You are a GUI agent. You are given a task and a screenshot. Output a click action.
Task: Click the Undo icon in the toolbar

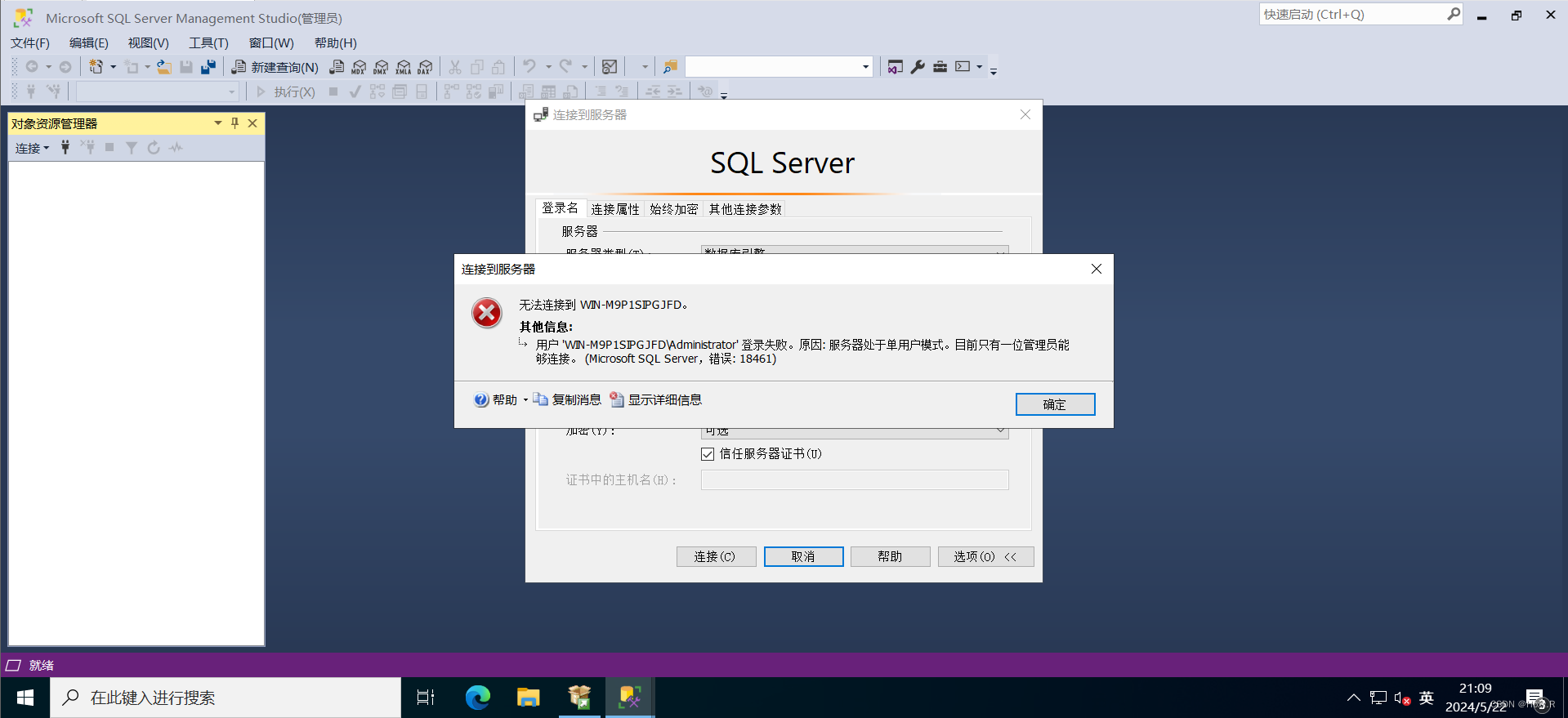point(529,67)
